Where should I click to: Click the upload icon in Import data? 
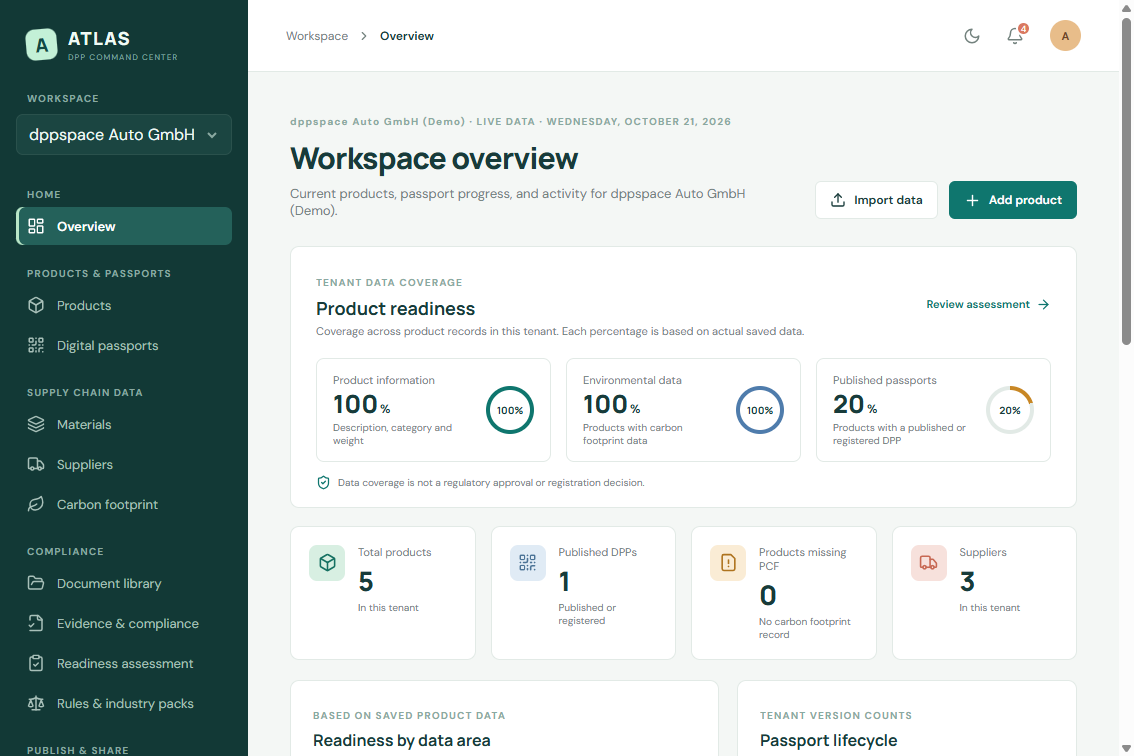click(x=837, y=200)
